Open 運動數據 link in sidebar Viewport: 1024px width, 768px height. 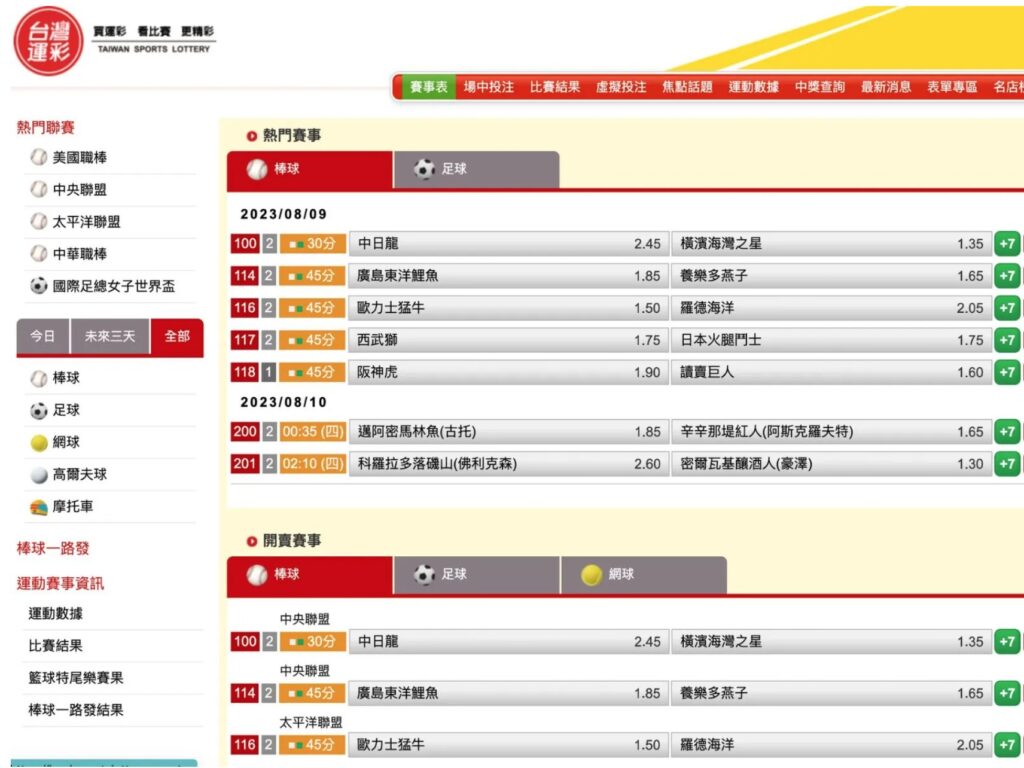click(x=56, y=613)
